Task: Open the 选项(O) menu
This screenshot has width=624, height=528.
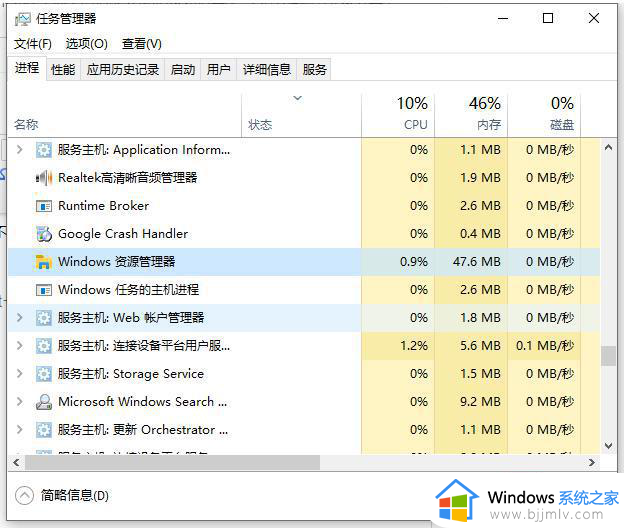Action: coord(87,44)
